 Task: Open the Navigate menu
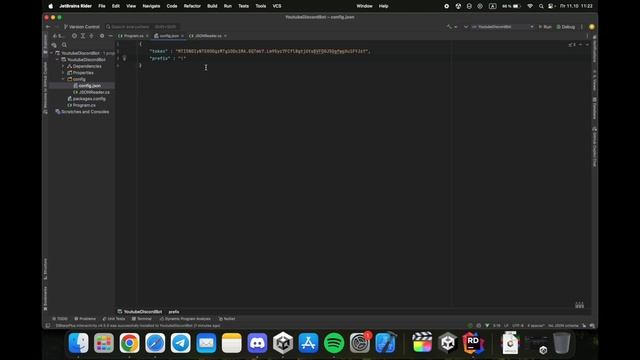point(151,6)
